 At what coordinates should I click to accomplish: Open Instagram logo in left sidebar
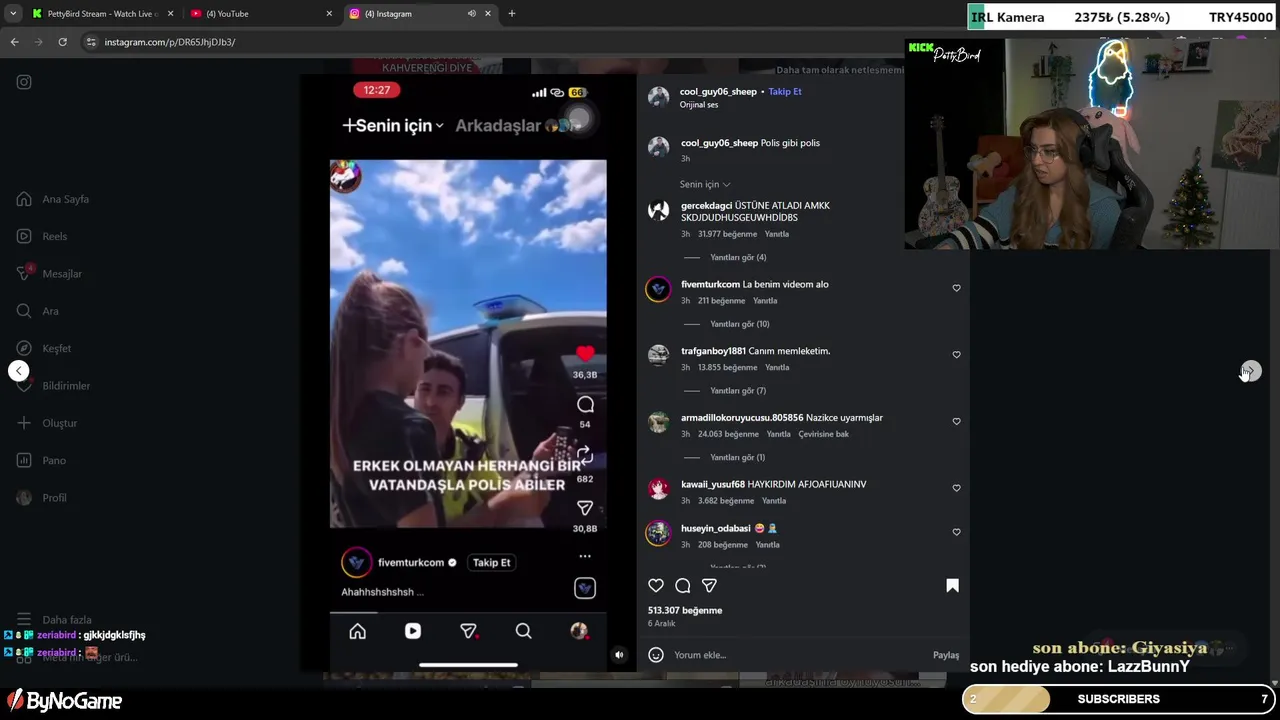24,82
